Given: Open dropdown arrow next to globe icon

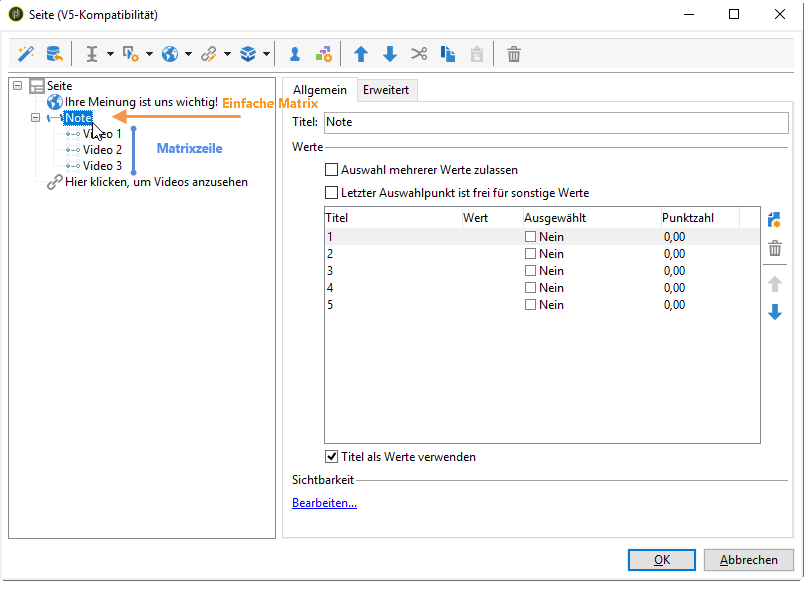Looking at the screenshot, I should click(188, 54).
